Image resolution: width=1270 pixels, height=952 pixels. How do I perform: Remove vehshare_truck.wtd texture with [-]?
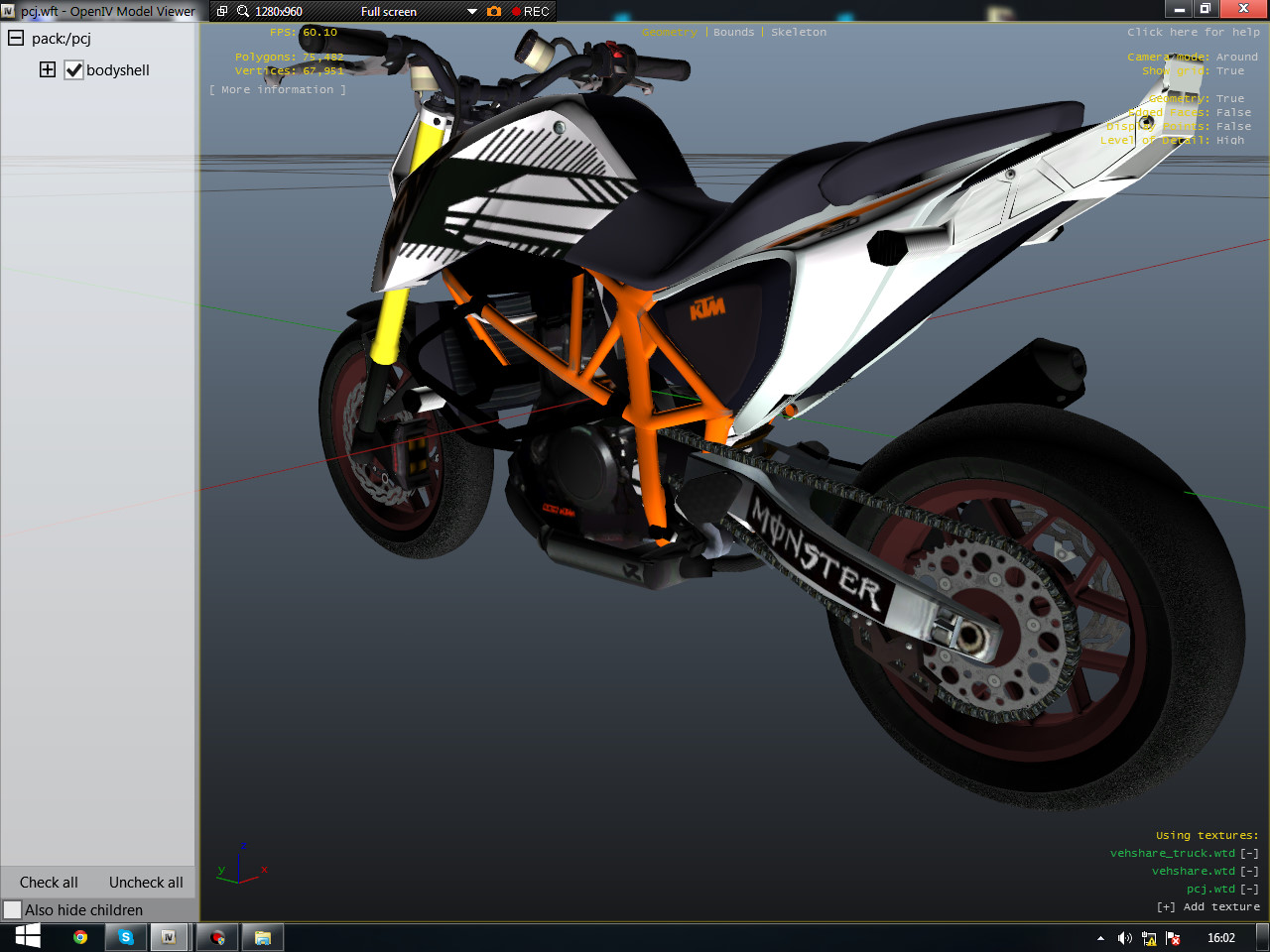click(x=1250, y=853)
